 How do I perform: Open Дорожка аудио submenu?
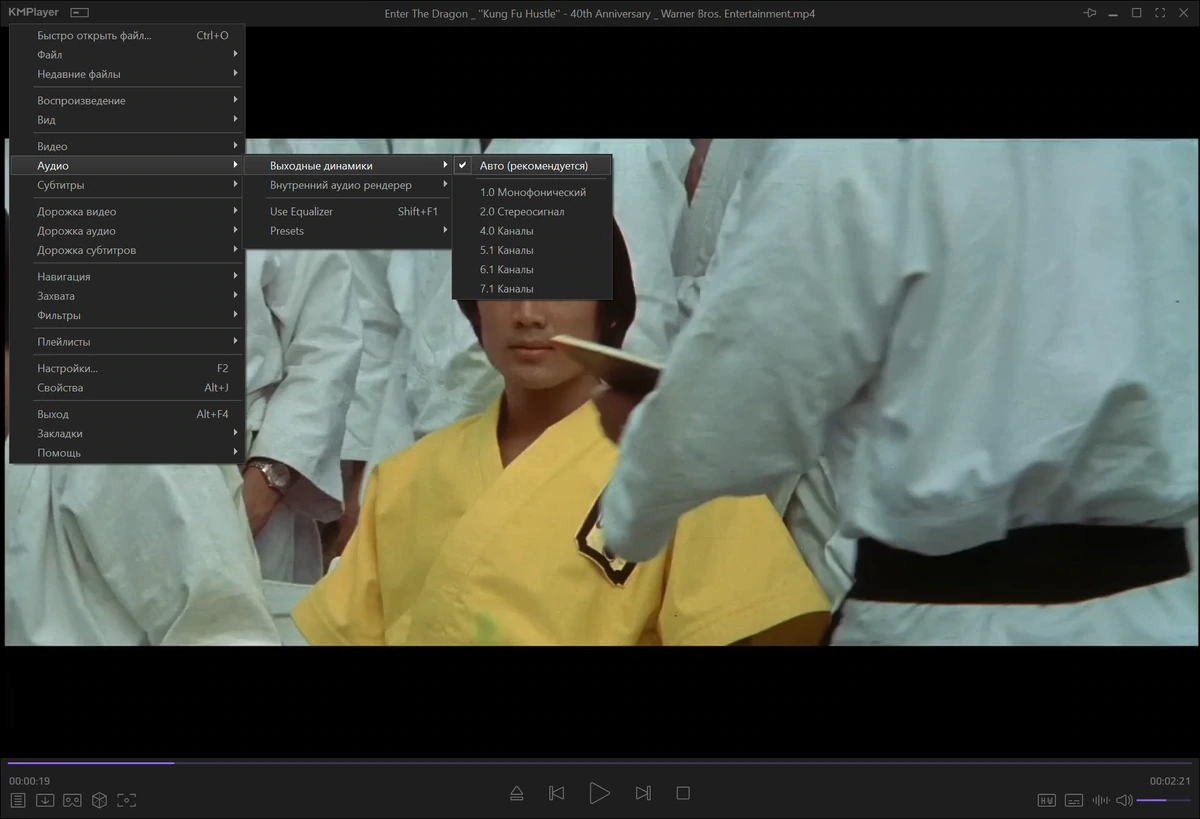coord(127,231)
